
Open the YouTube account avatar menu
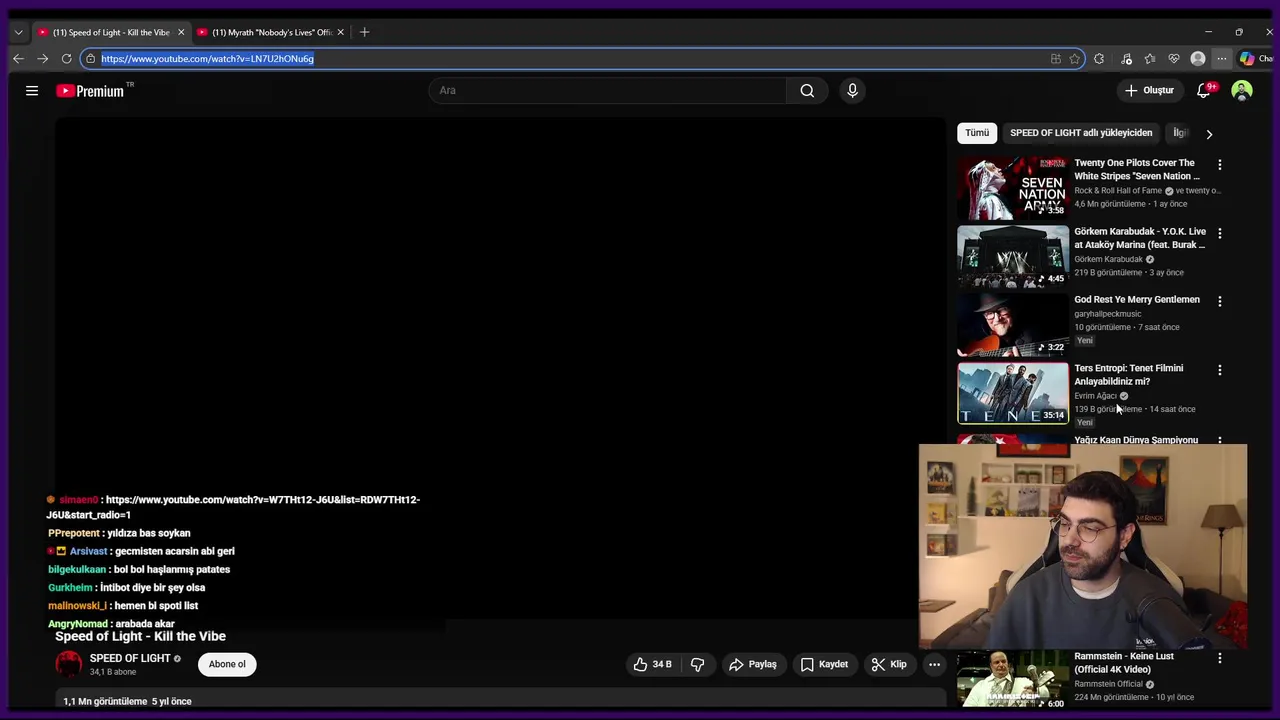[x=1242, y=91]
